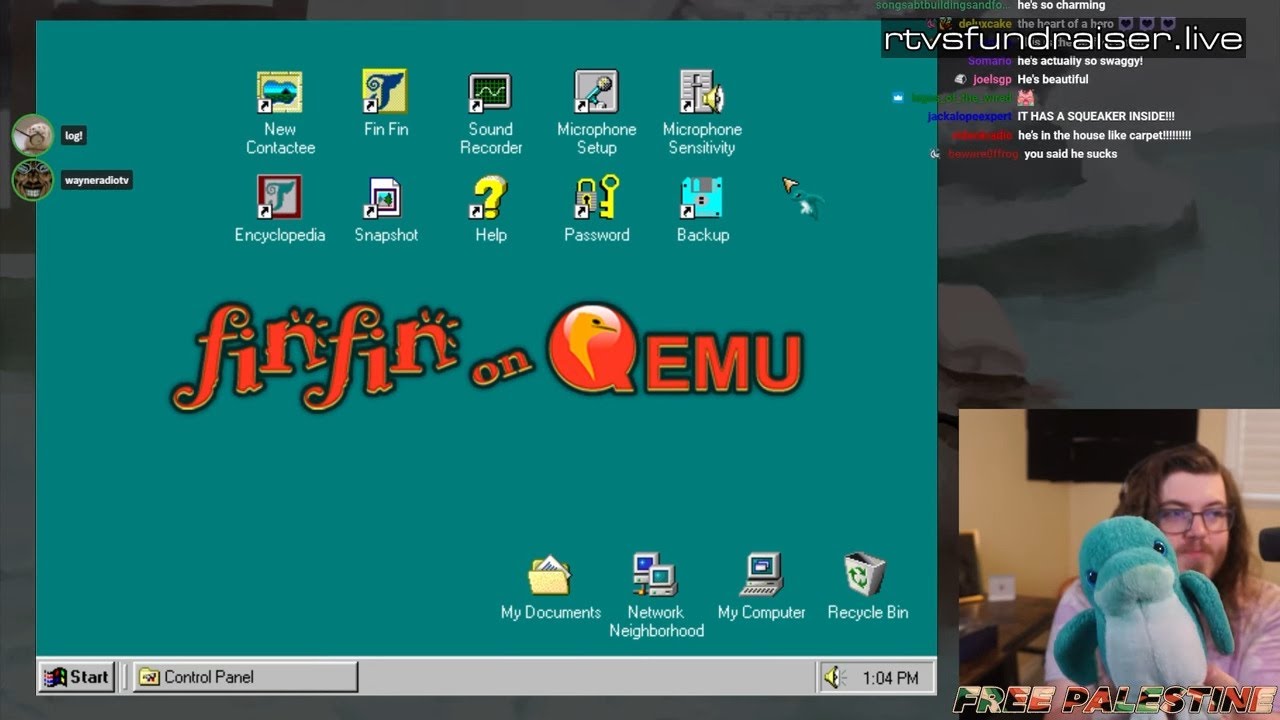Click the volume speaker tray icon

pos(834,677)
